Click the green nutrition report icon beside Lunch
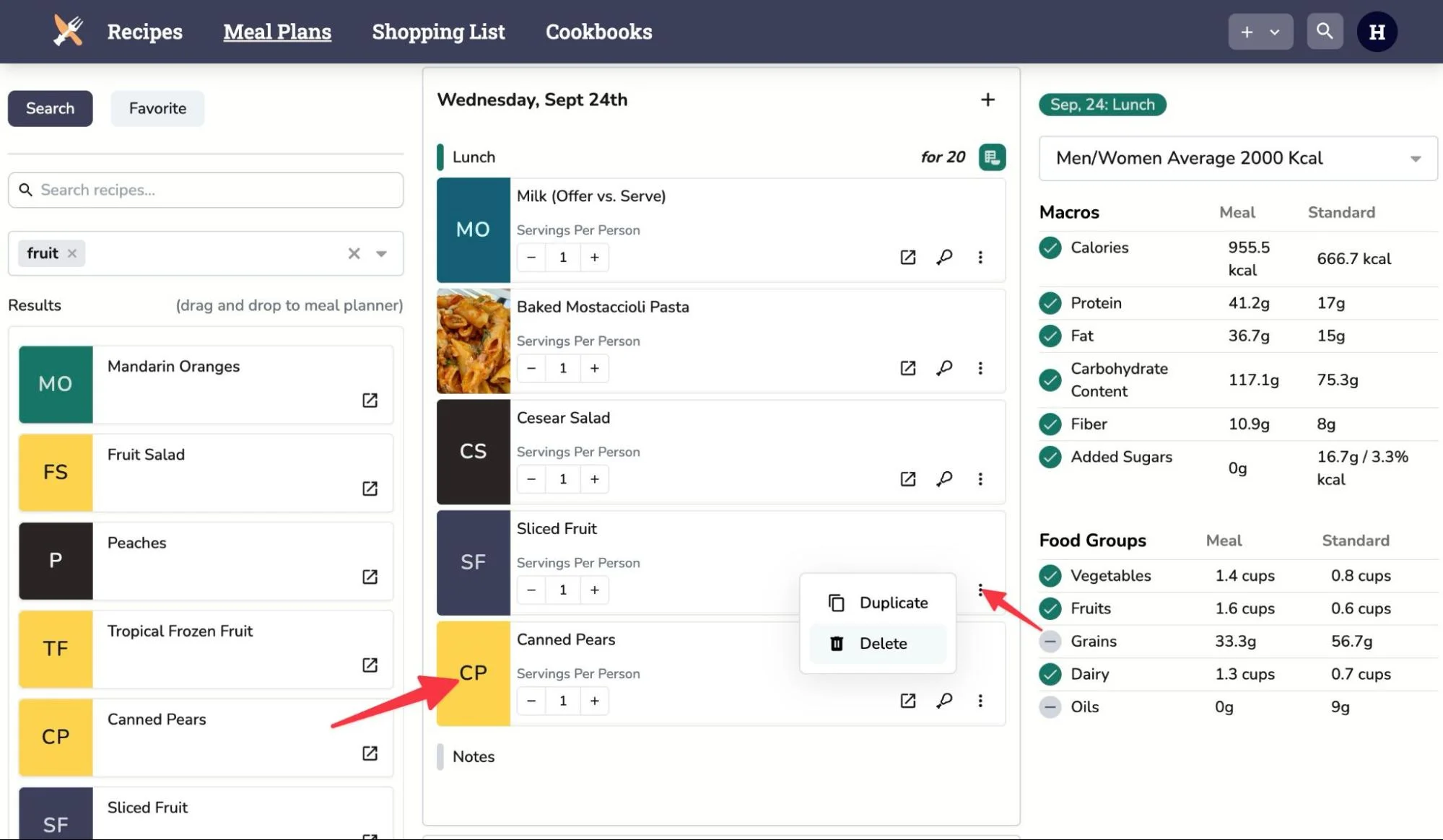This screenshot has height=840, width=1443. [x=992, y=157]
